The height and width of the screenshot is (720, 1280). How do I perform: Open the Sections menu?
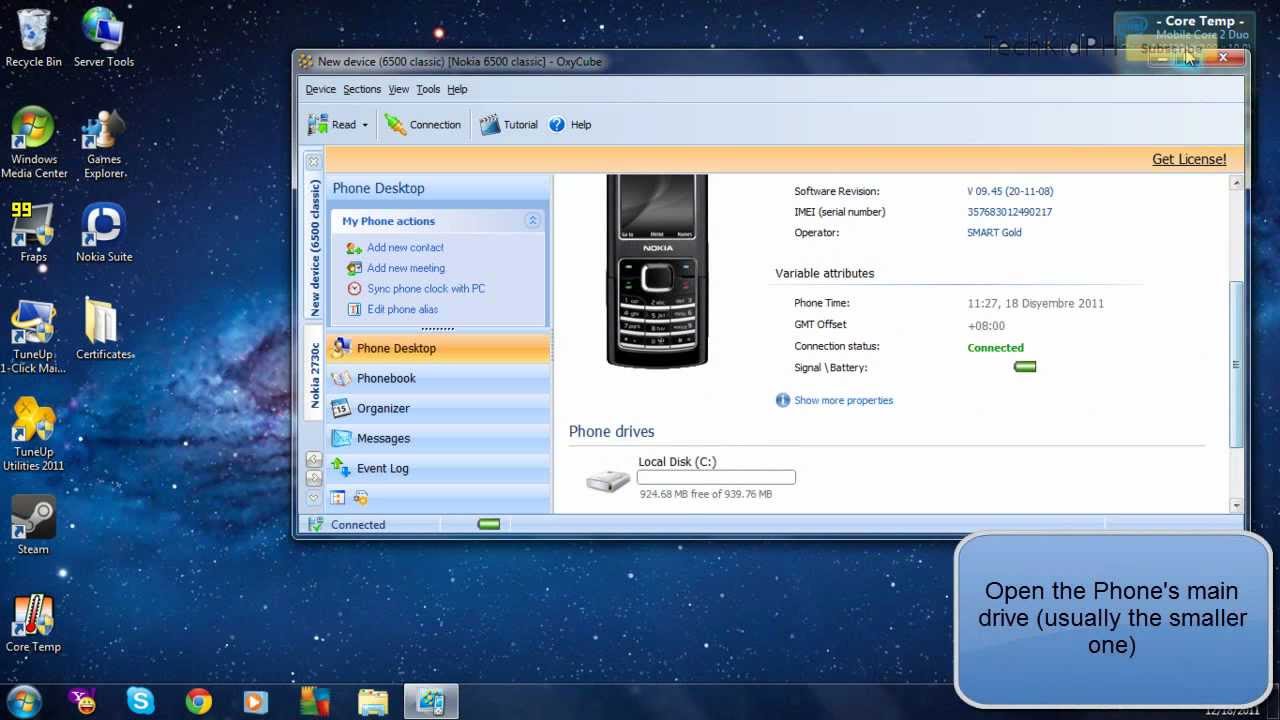(362, 89)
